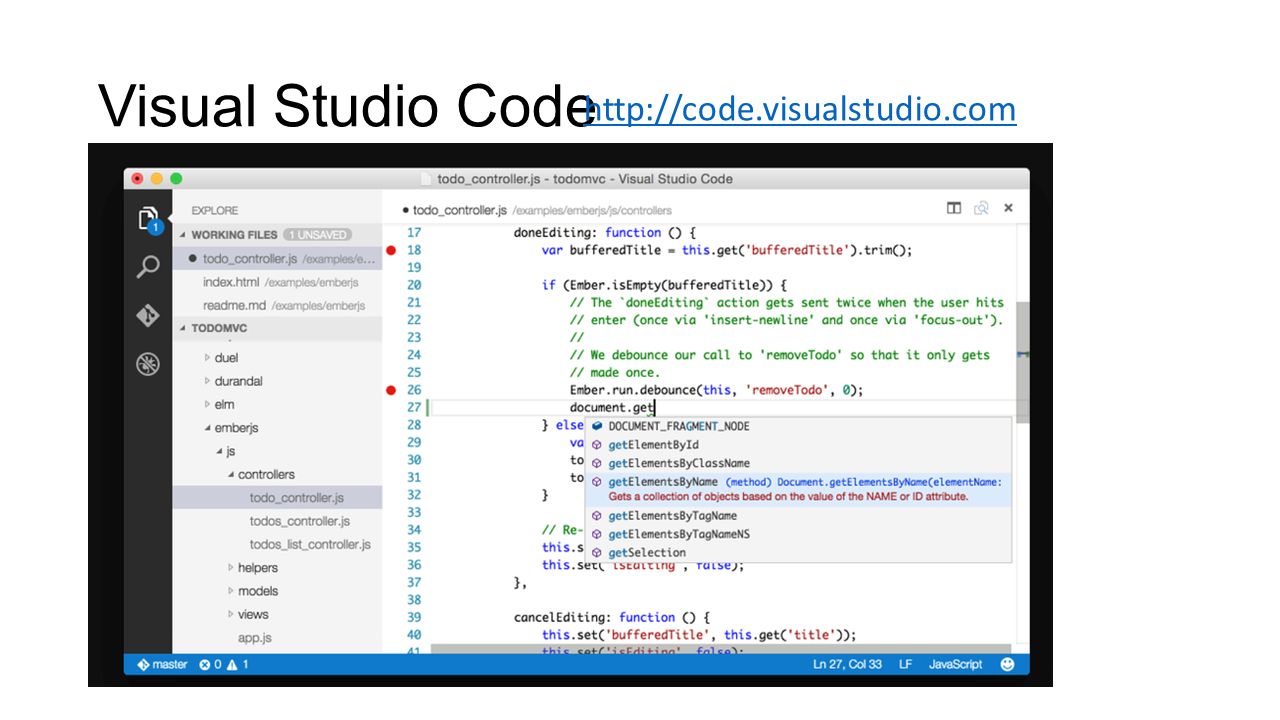This screenshot has height=720, width=1280.
Task: Choose getElementsByTagNameNS suggestion
Action: point(798,534)
